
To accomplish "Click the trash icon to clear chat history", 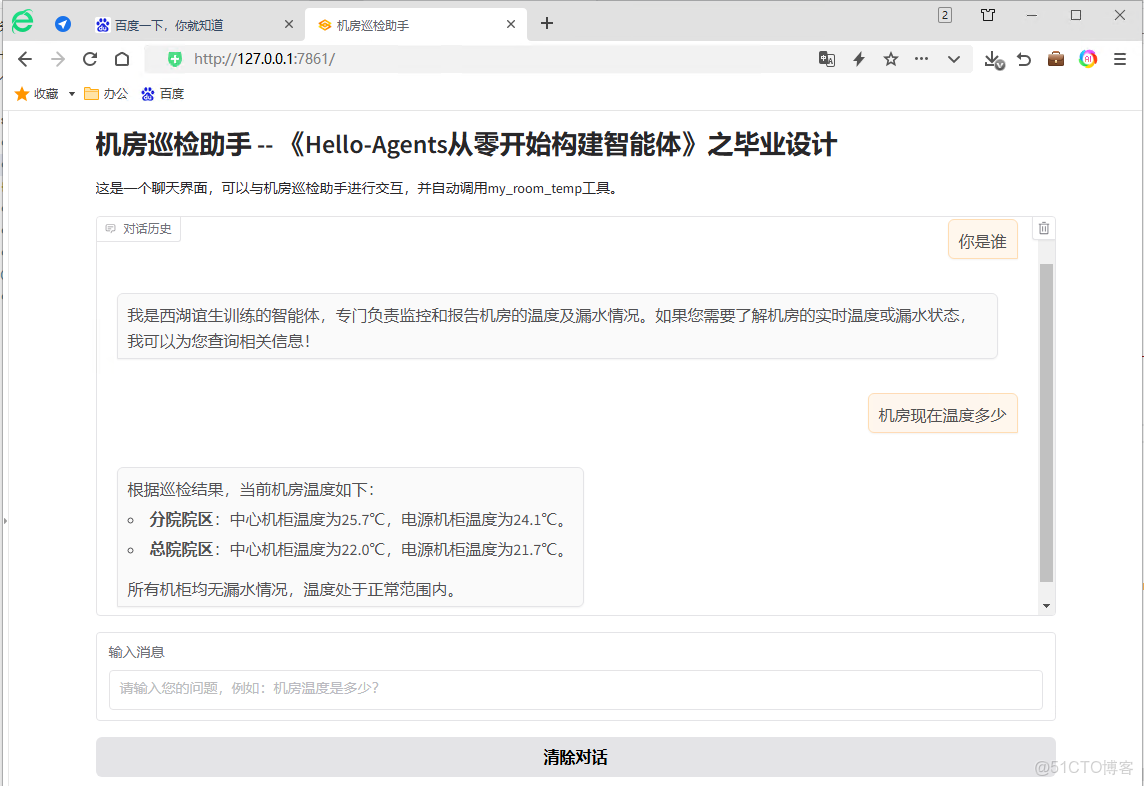I will tap(1043, 228).
